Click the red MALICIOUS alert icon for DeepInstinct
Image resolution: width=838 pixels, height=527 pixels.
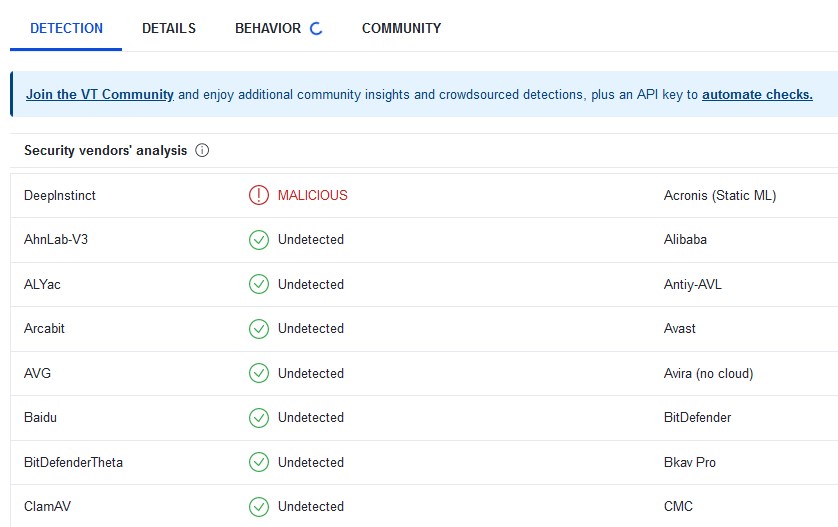click(259, 195)
